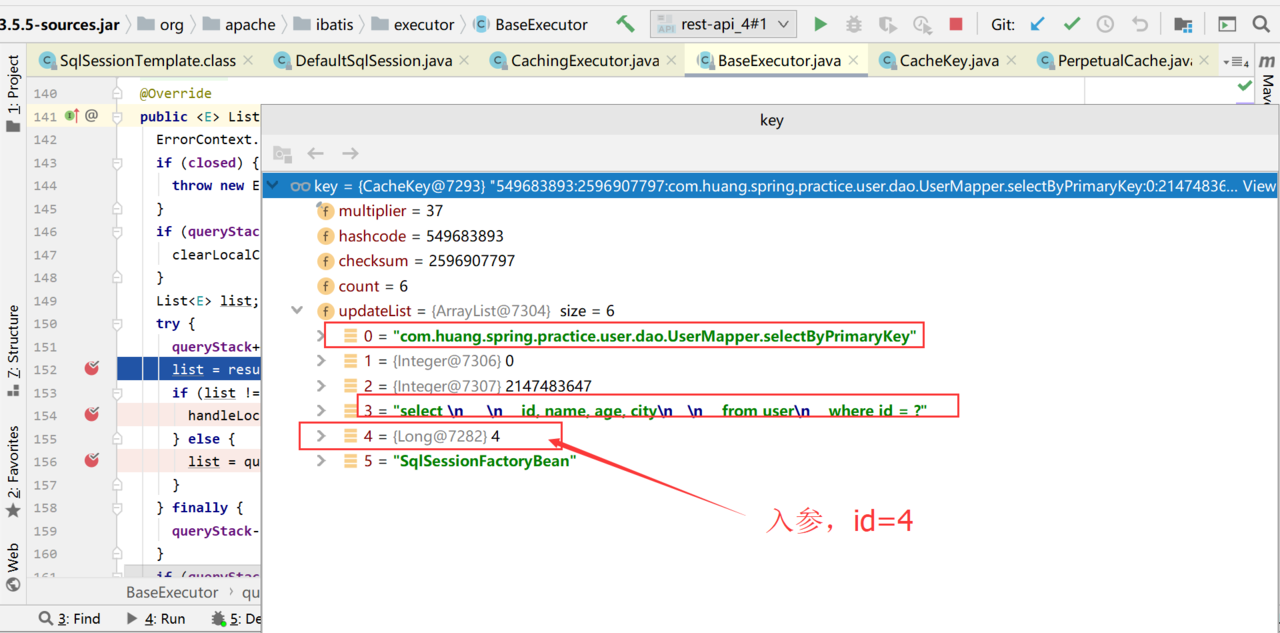This screenshot has width=1280, height=633.
Task: Click the green Run button
Action: tap(821, 24)
